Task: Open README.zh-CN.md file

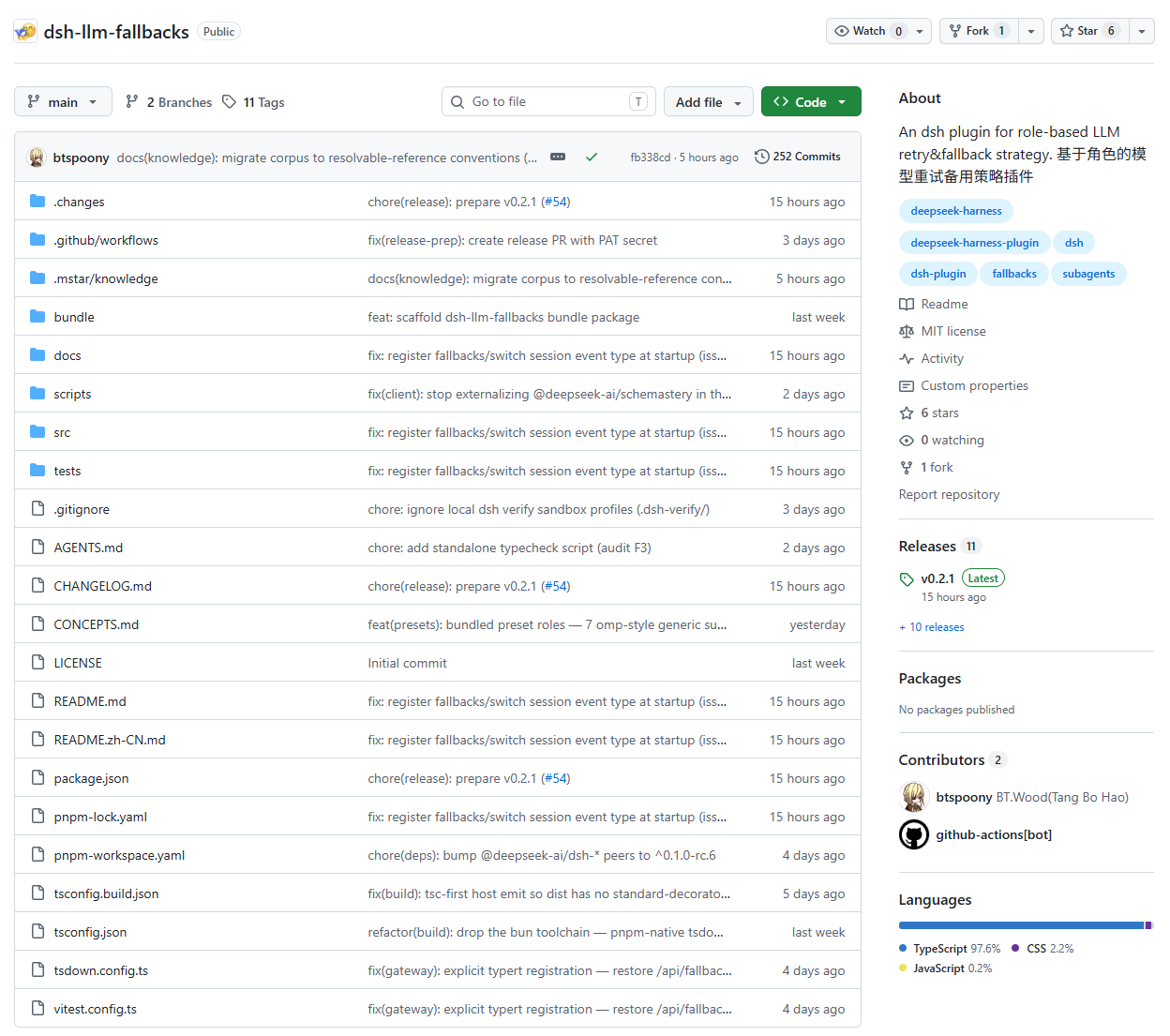Action: [x=110, y=740]
